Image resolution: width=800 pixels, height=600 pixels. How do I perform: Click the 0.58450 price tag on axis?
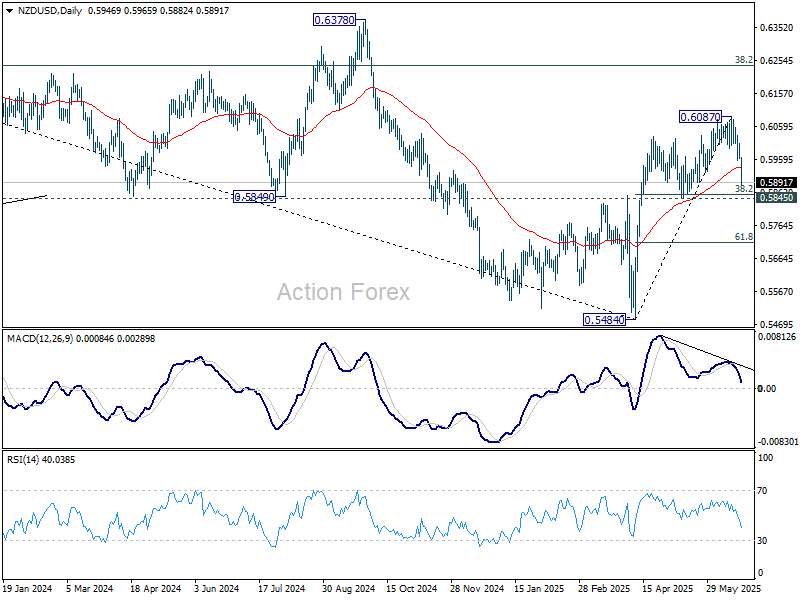click(776, 198)
